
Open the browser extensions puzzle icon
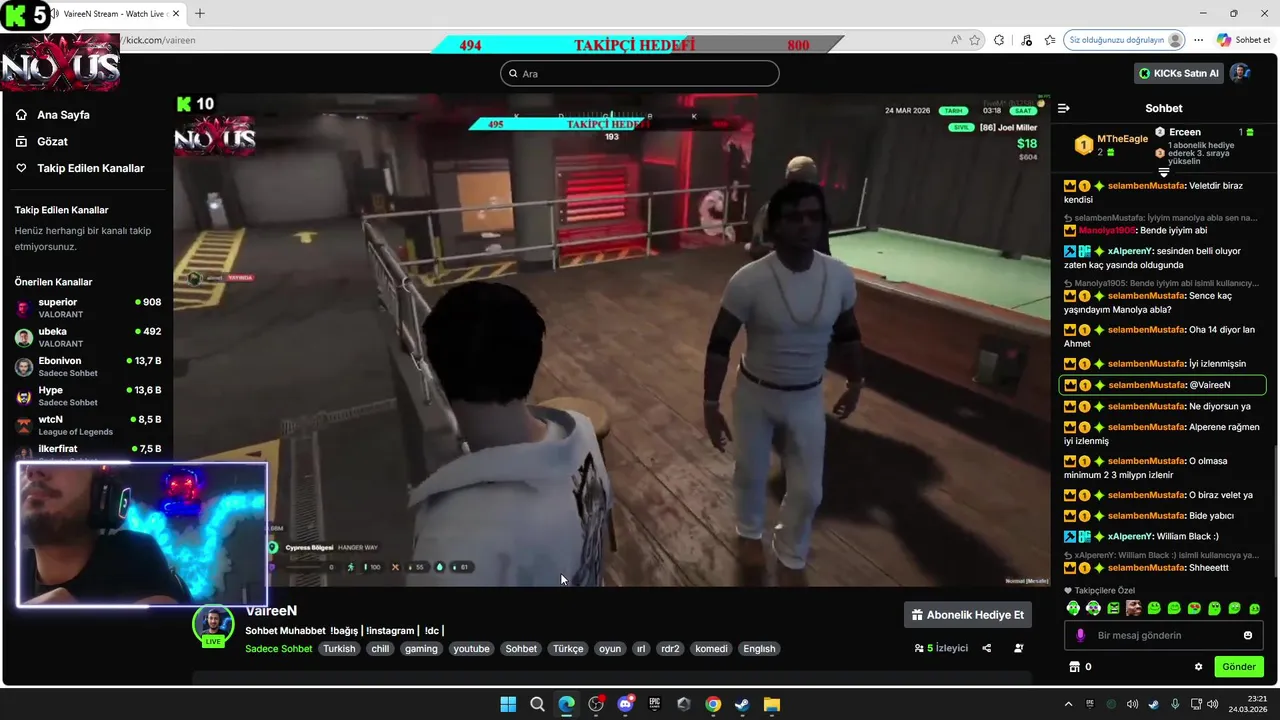[x=998, y=40]
